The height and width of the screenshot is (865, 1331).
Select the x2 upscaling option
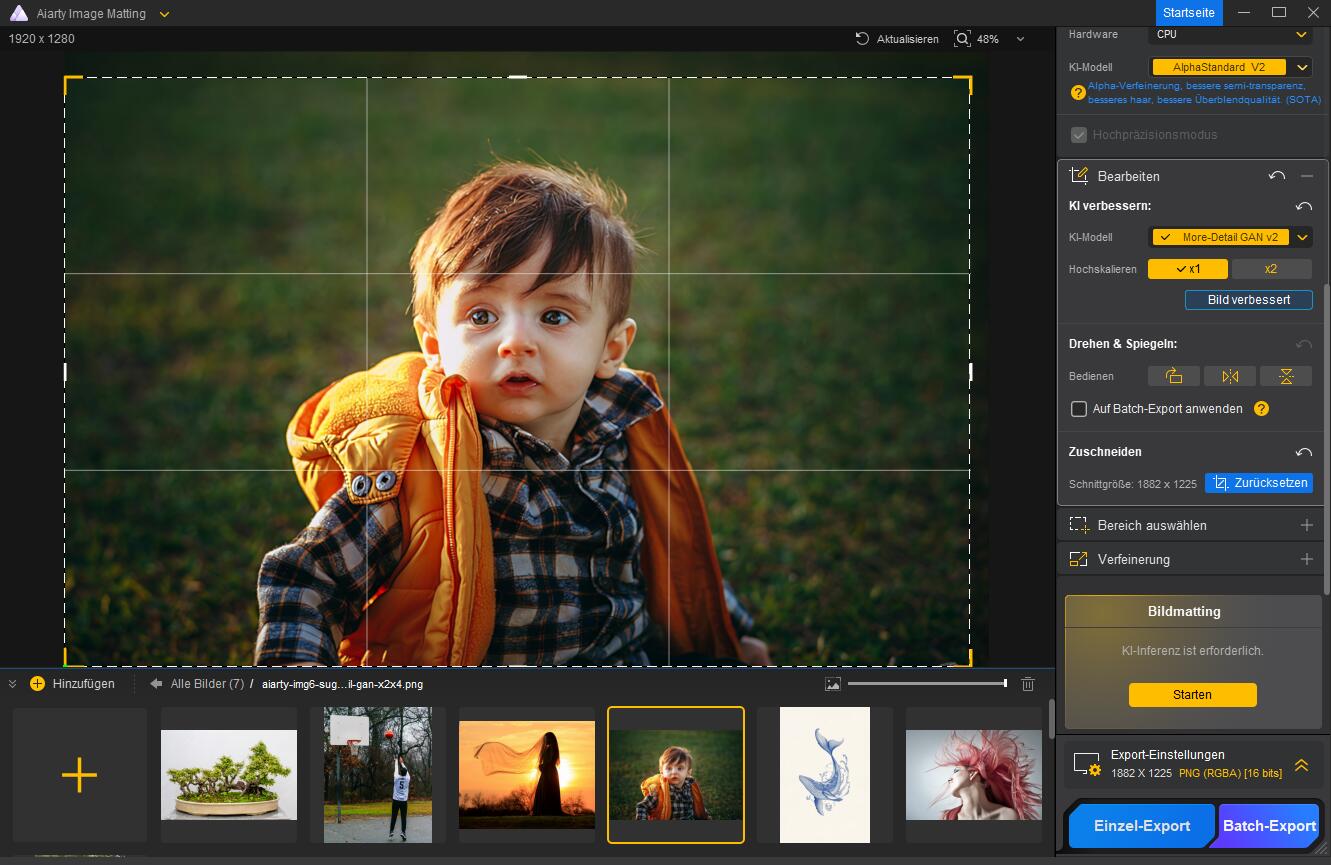click(1271, 269)
